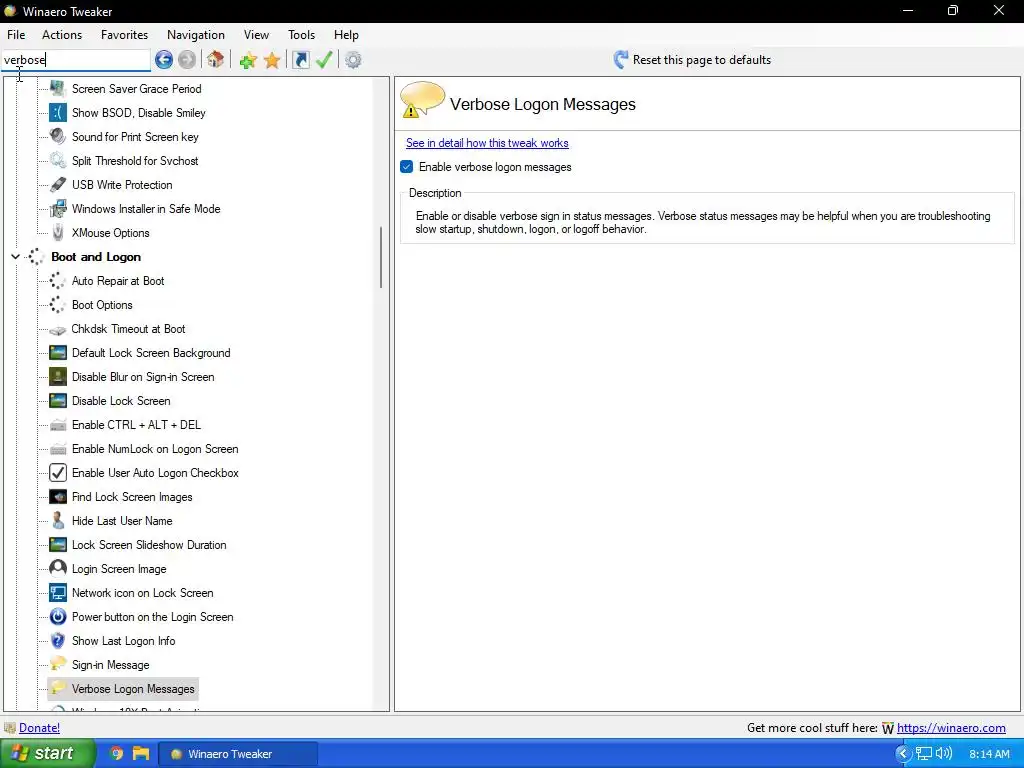Open file explorer from taskbar

(x=140, y=754)
